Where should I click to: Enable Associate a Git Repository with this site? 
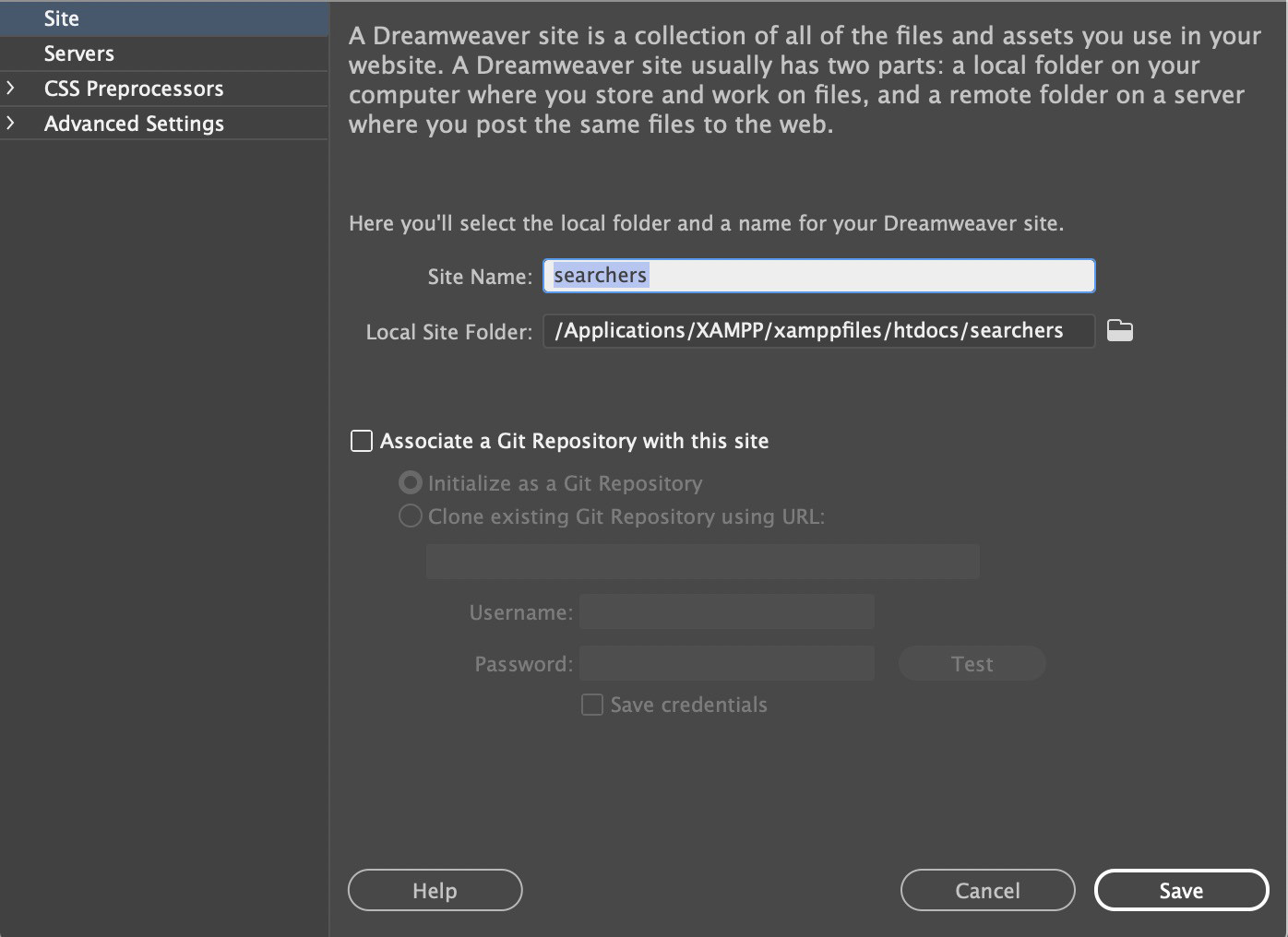coord(361,441)
